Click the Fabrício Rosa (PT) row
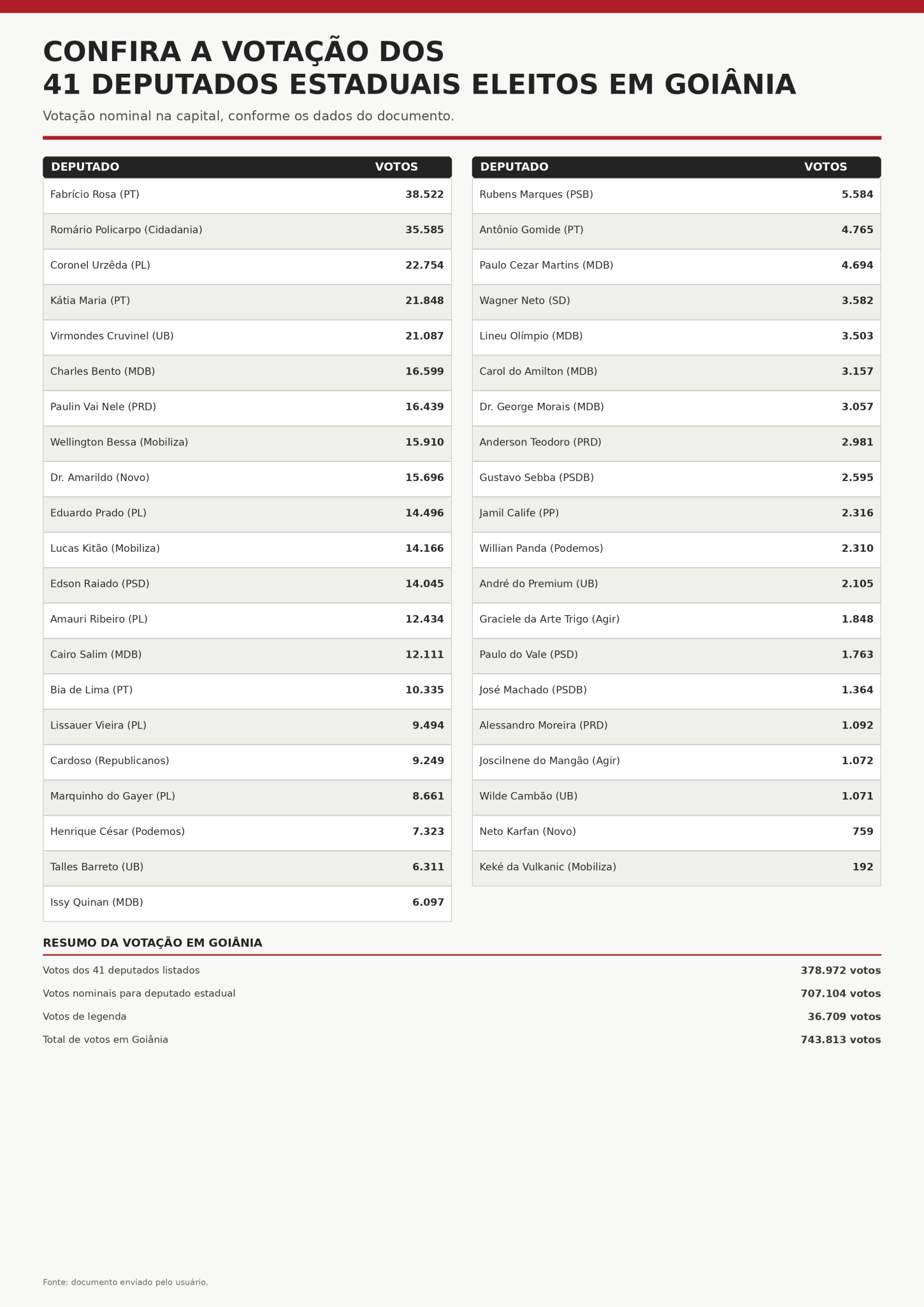Screen dimensions: 924x1307 247,195
